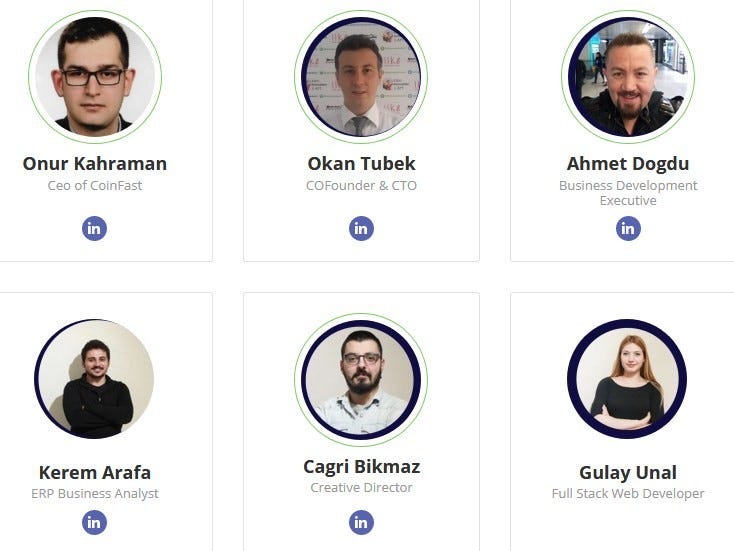Click Kerem Arafa's profile photo

[x=95, y=379]
